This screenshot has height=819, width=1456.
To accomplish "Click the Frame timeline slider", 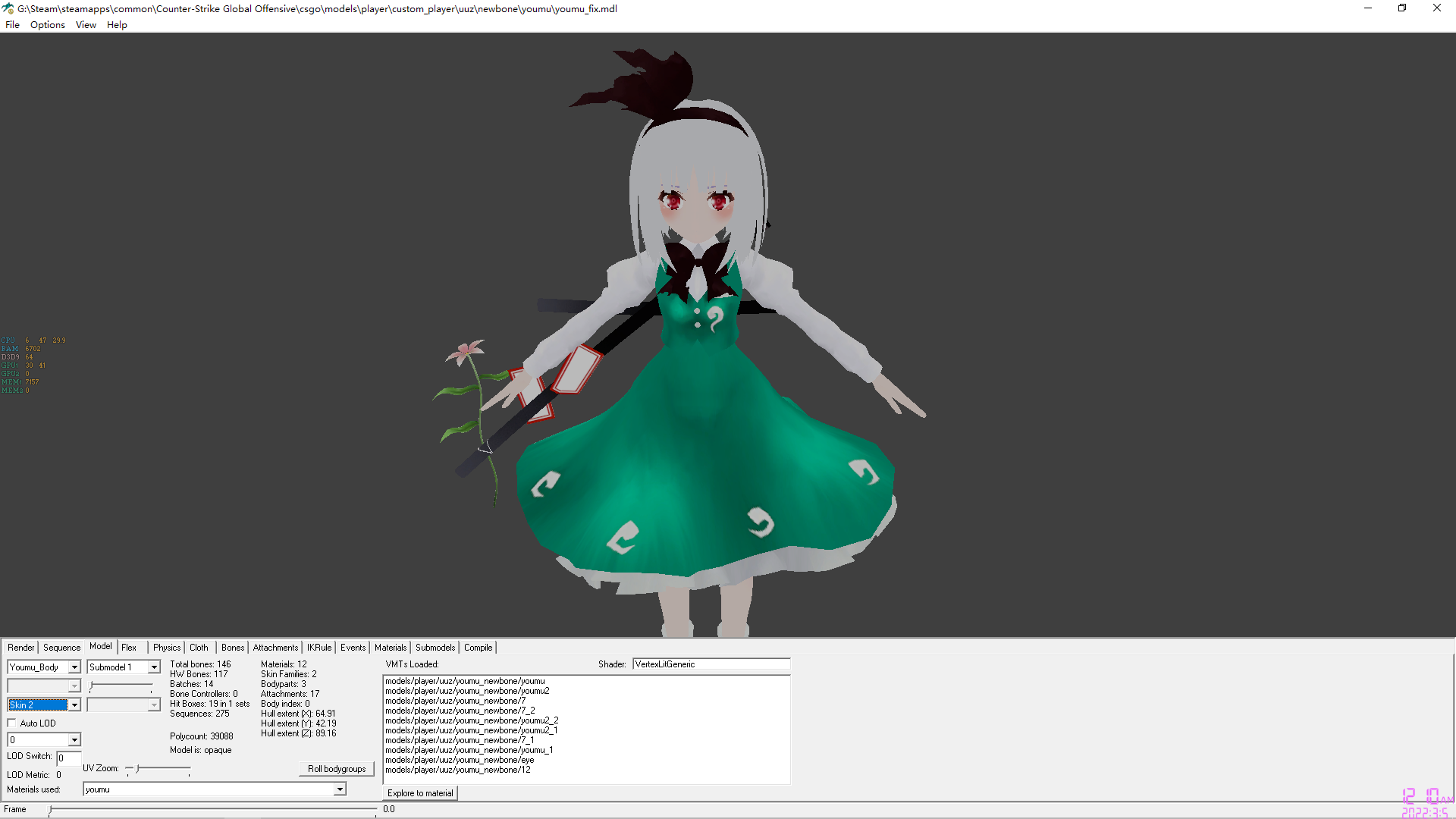I will pos(212,810).
